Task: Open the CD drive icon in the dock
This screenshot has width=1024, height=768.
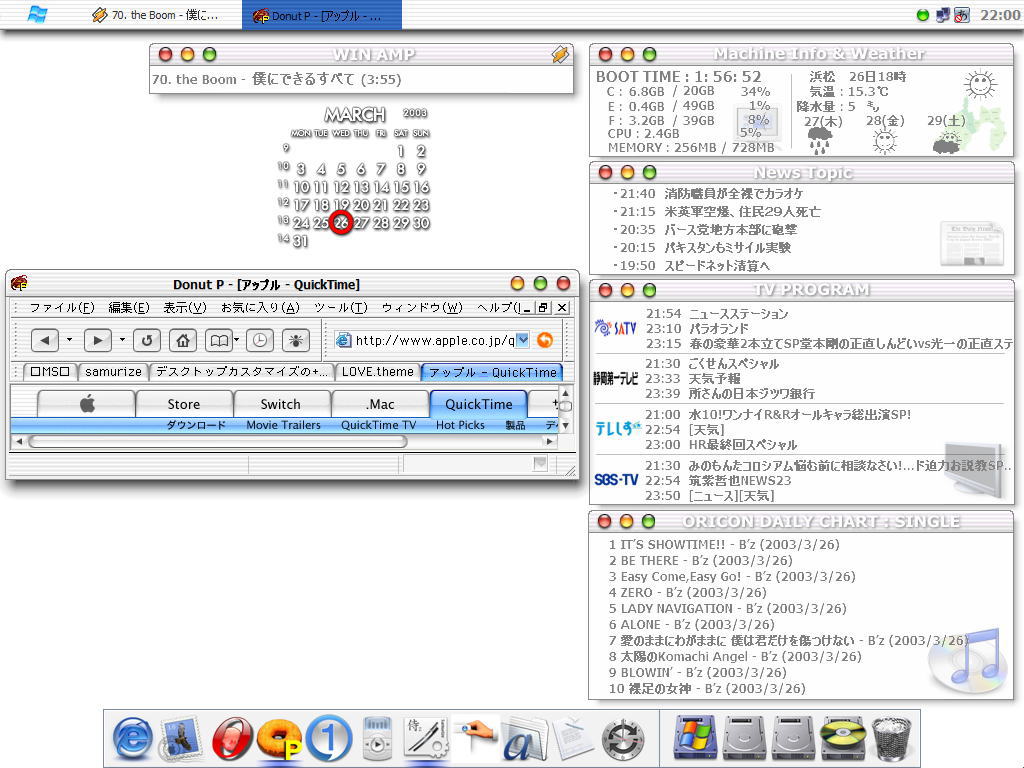Action: [x=842, y=738]
